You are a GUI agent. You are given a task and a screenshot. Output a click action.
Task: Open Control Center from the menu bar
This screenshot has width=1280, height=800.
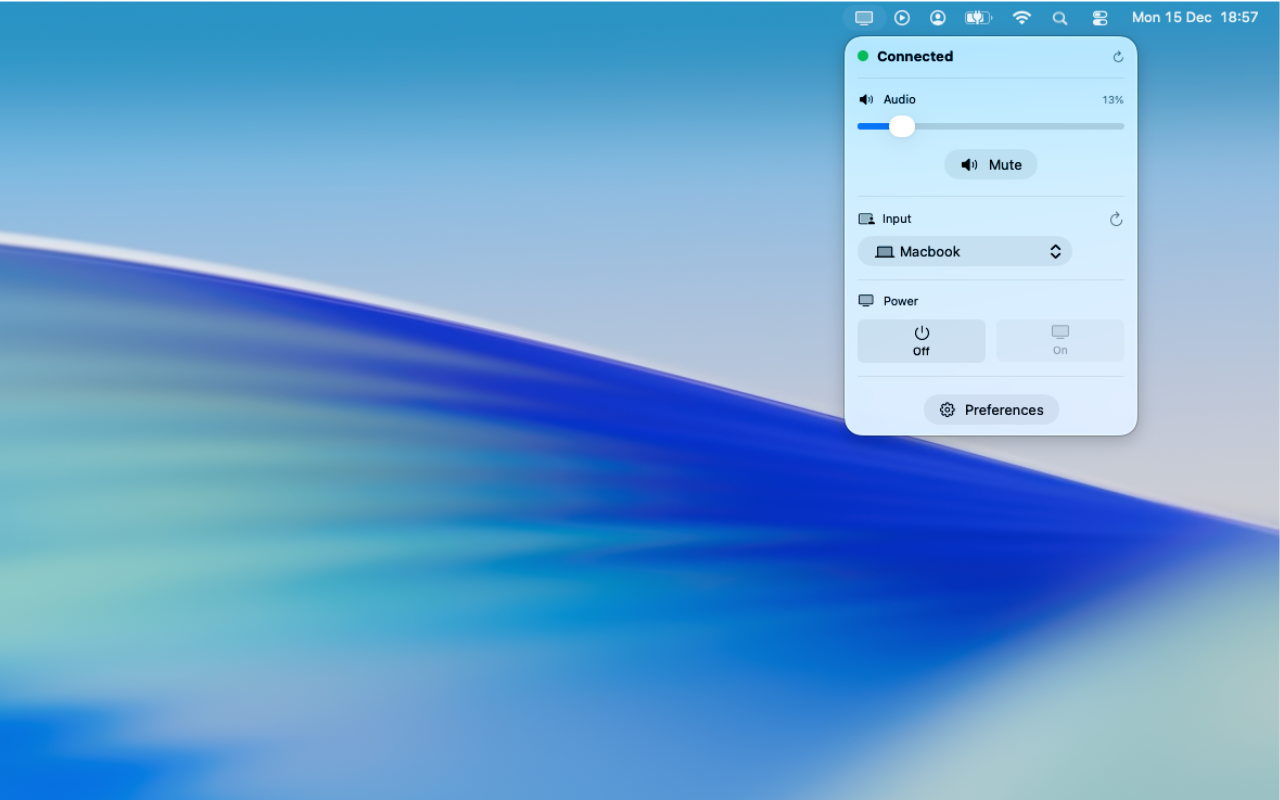[1099, 17]
